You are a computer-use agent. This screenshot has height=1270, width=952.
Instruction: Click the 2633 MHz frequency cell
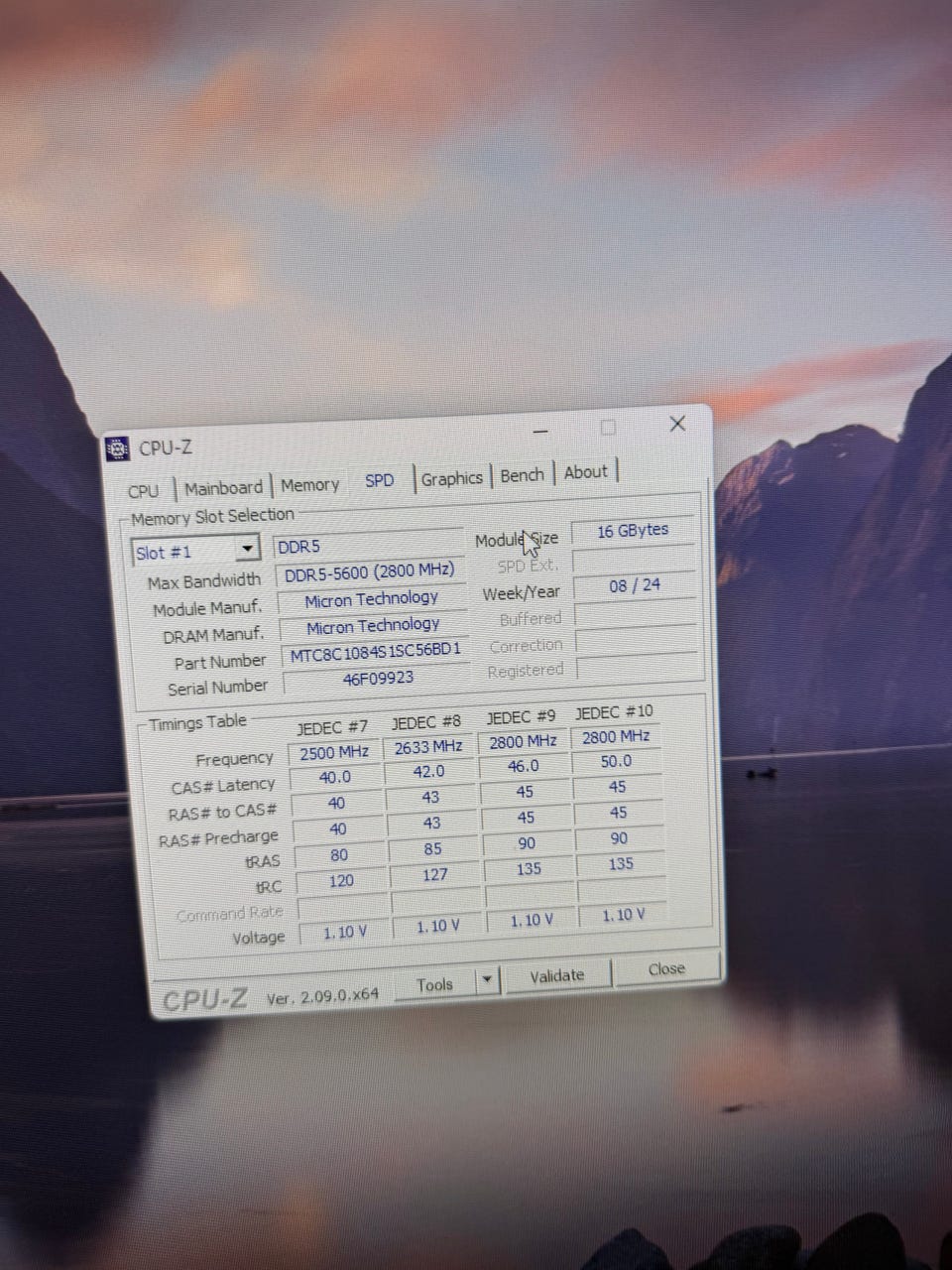point(428,747)
